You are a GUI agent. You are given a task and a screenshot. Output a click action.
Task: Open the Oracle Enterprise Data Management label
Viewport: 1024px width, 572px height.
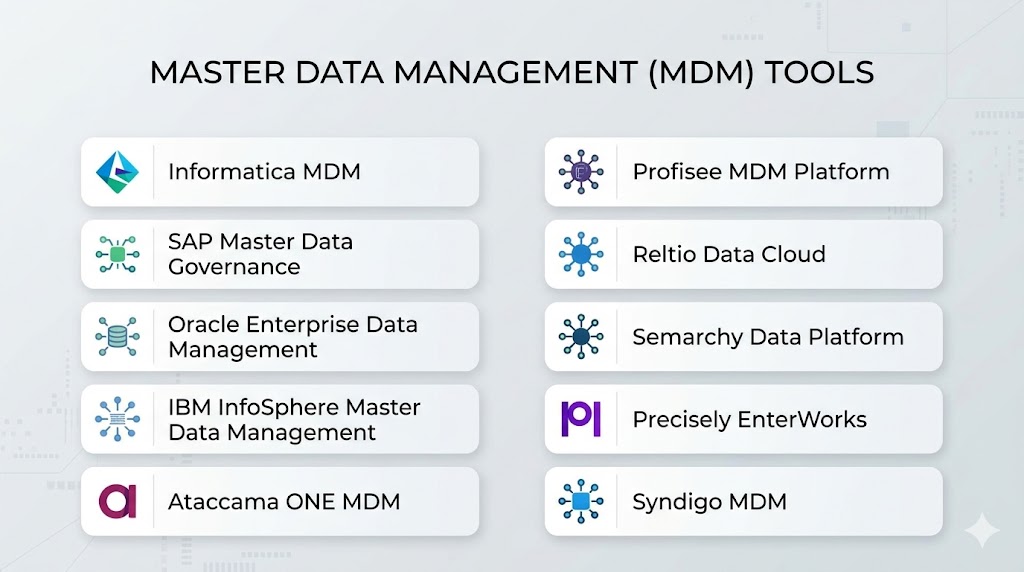pyautogui.click(x=292, y=337)
